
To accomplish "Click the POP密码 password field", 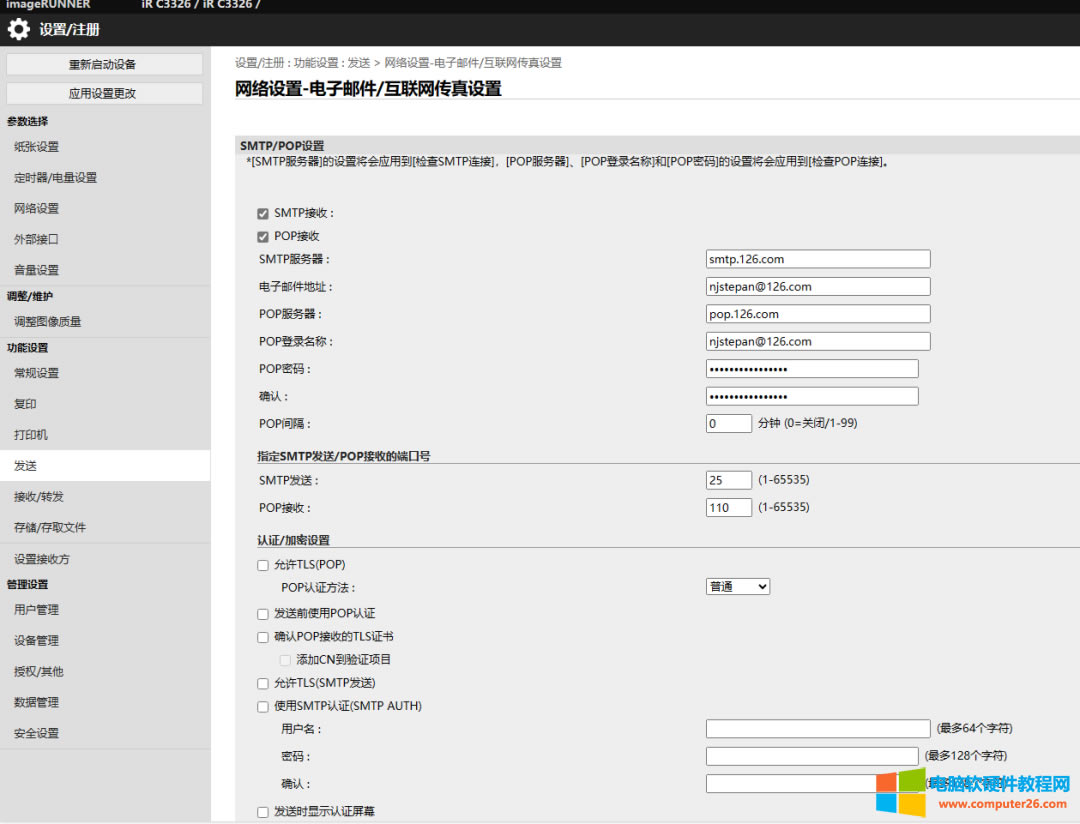I will click(x=811, y=369).
